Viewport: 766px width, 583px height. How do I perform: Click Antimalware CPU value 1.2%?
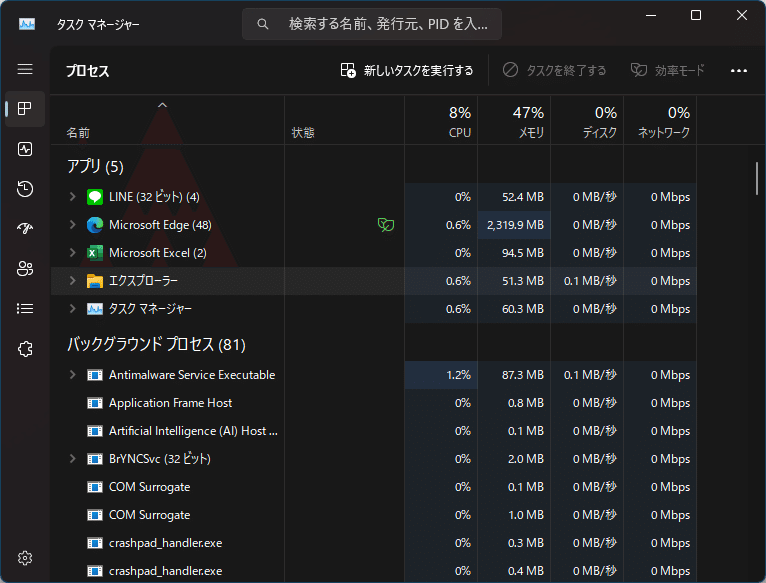coord(458,375)
